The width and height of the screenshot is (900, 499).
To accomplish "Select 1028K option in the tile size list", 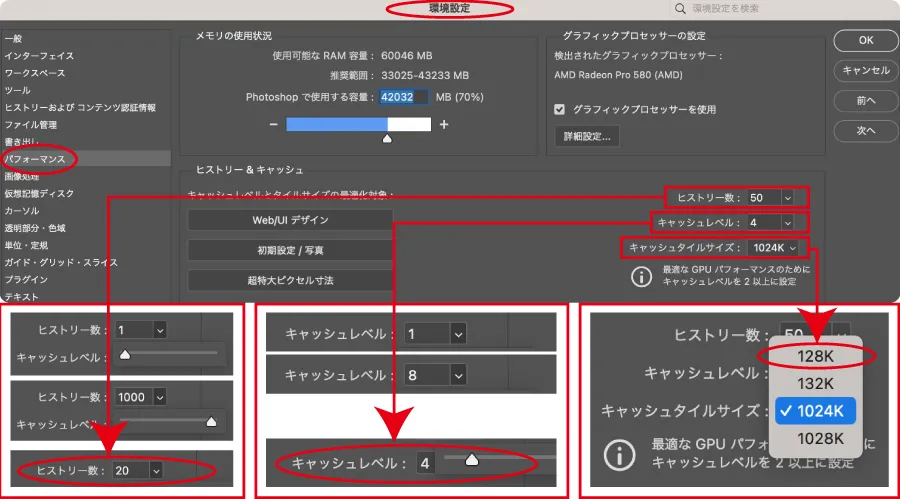I will point(818,438).
